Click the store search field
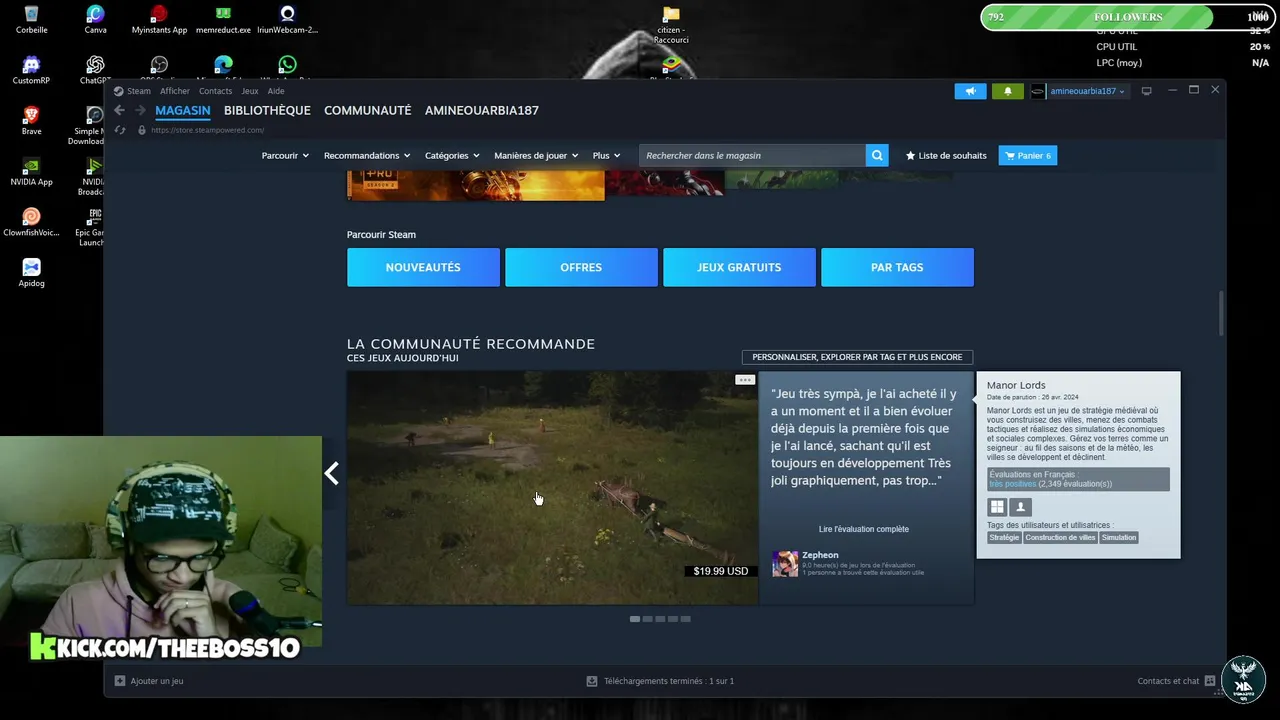Screen dimensions: 1280x720 (x=752, y=155)
